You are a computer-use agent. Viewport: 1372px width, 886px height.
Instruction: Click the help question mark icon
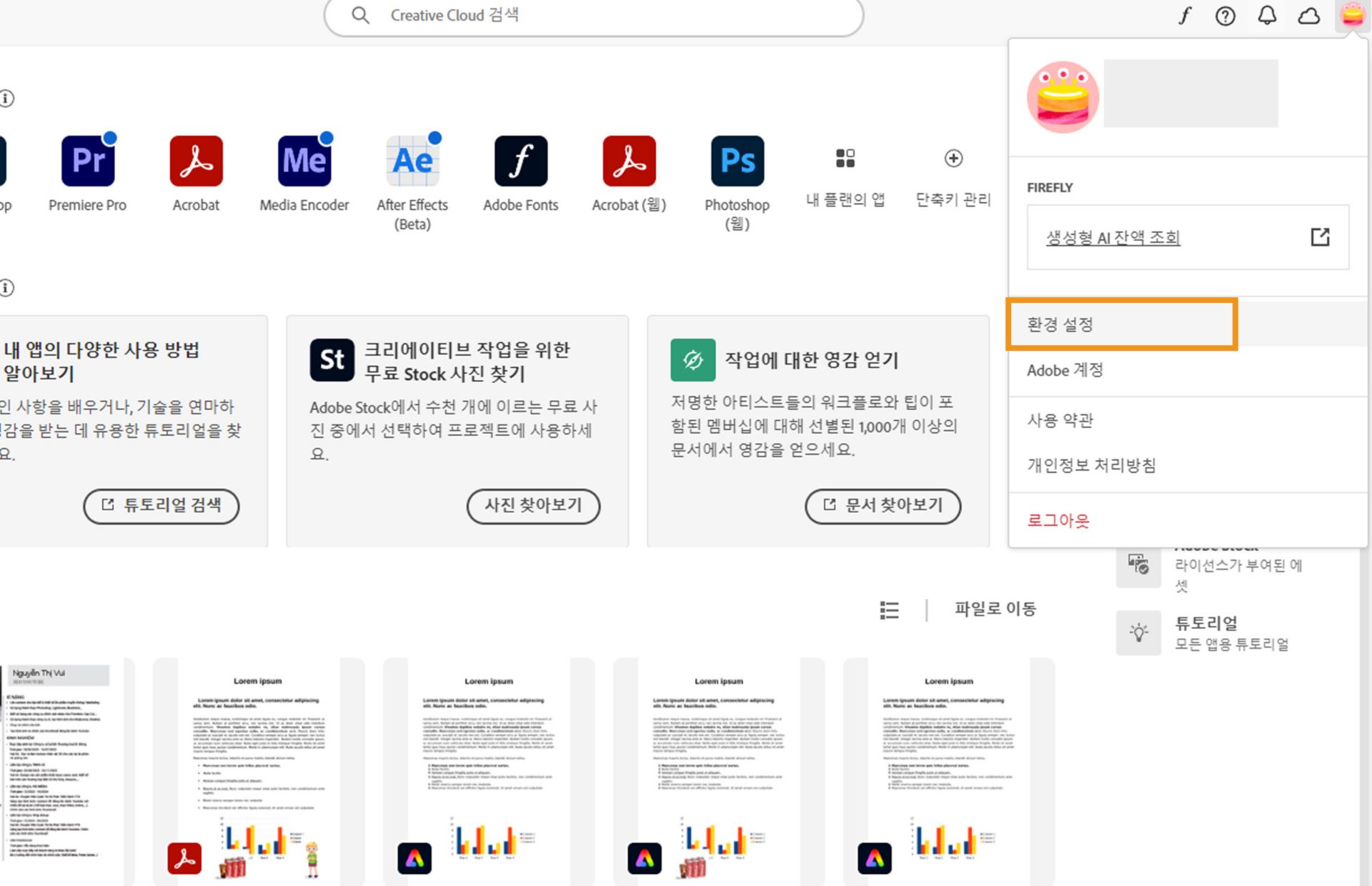pyautogui.click(x=1225, y=16)
